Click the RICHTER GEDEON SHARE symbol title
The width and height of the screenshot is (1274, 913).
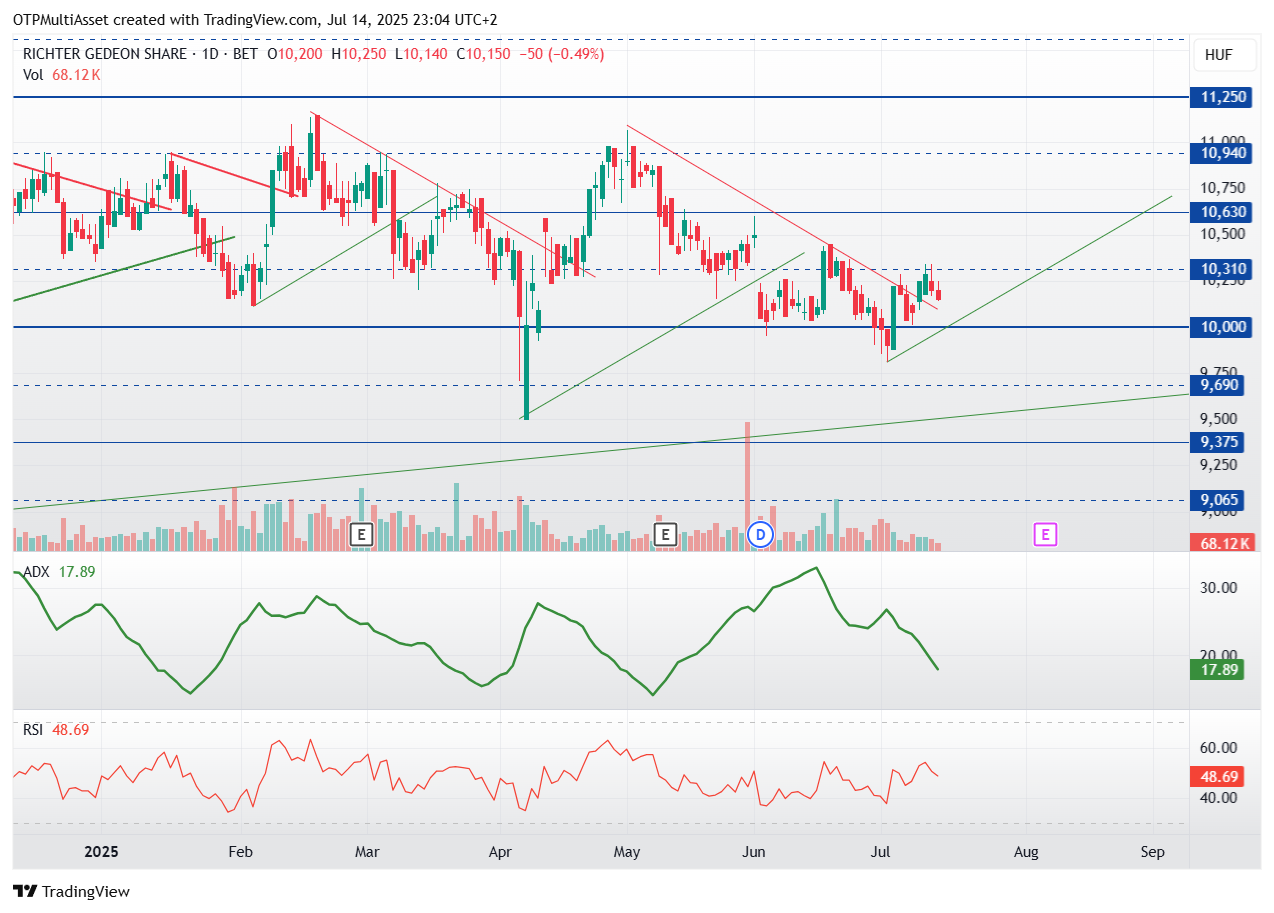[x=104, y=54]
